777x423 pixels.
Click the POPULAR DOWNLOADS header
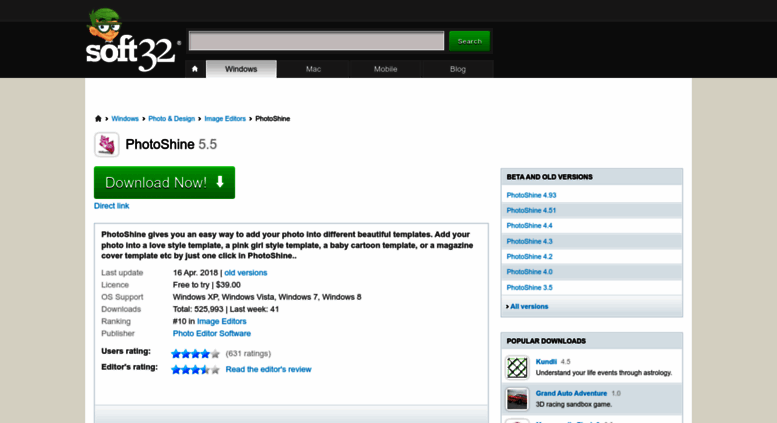(x=546, y=341)
